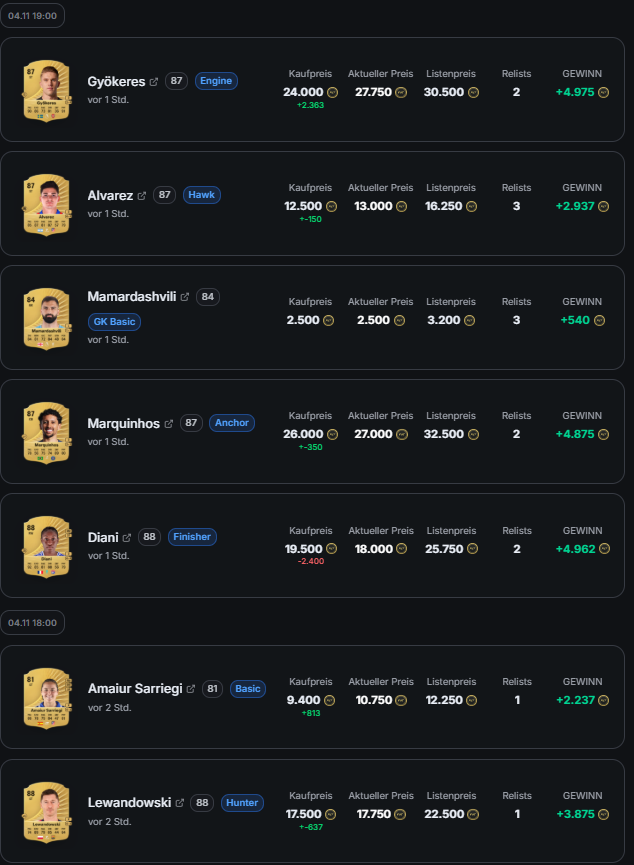Open Mamardashvili's external link icon
634x865 pixels.
pos(184,297)
